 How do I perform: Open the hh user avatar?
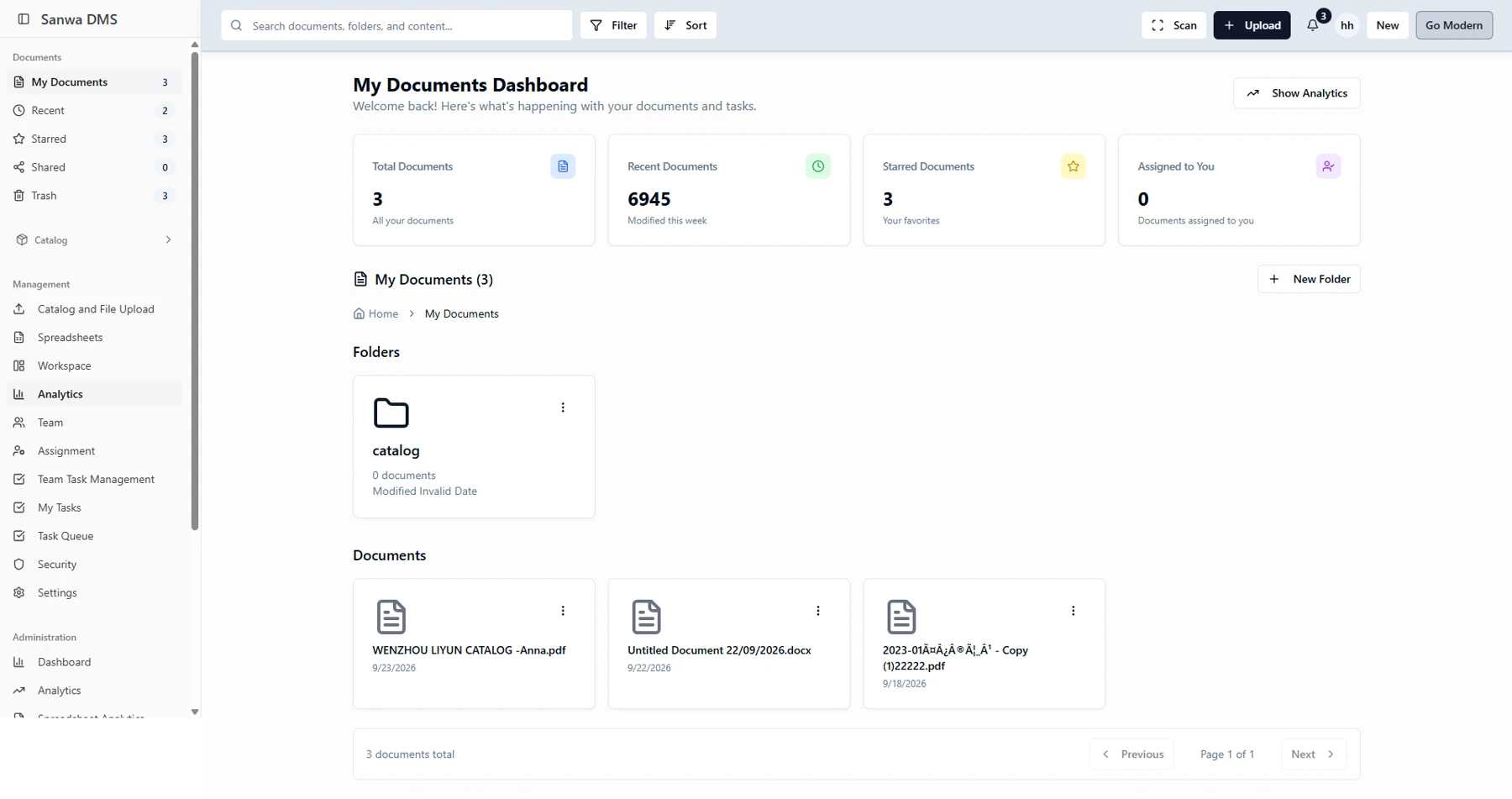click(x=1347, y=25)
